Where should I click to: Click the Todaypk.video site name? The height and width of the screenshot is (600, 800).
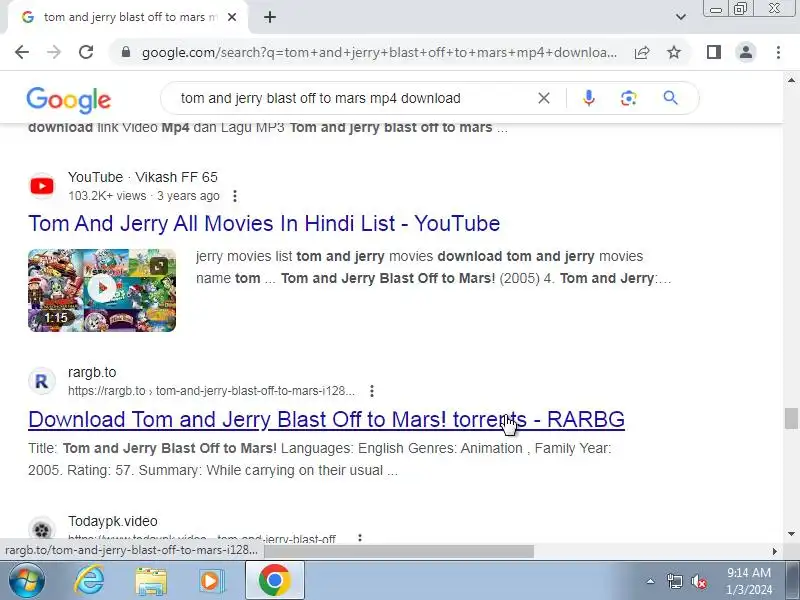coord(113,521)
